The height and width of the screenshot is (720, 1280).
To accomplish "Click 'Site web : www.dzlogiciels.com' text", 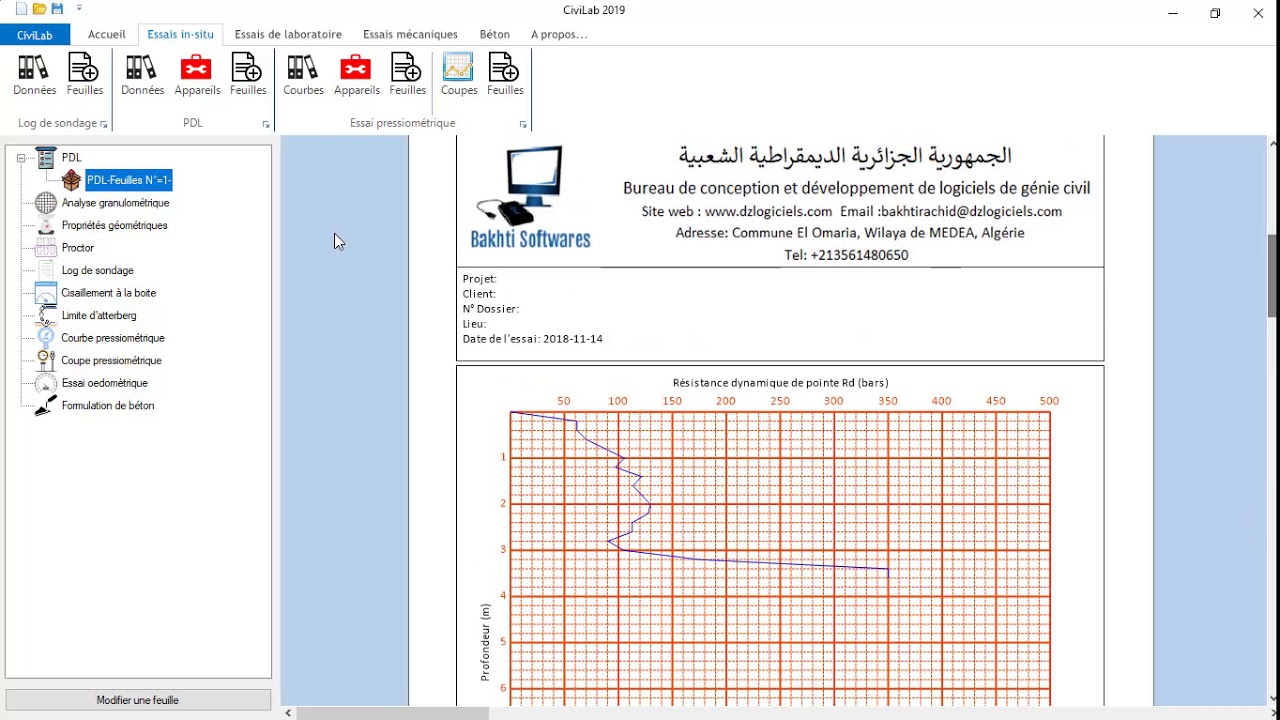I will [x=736, y=212].
